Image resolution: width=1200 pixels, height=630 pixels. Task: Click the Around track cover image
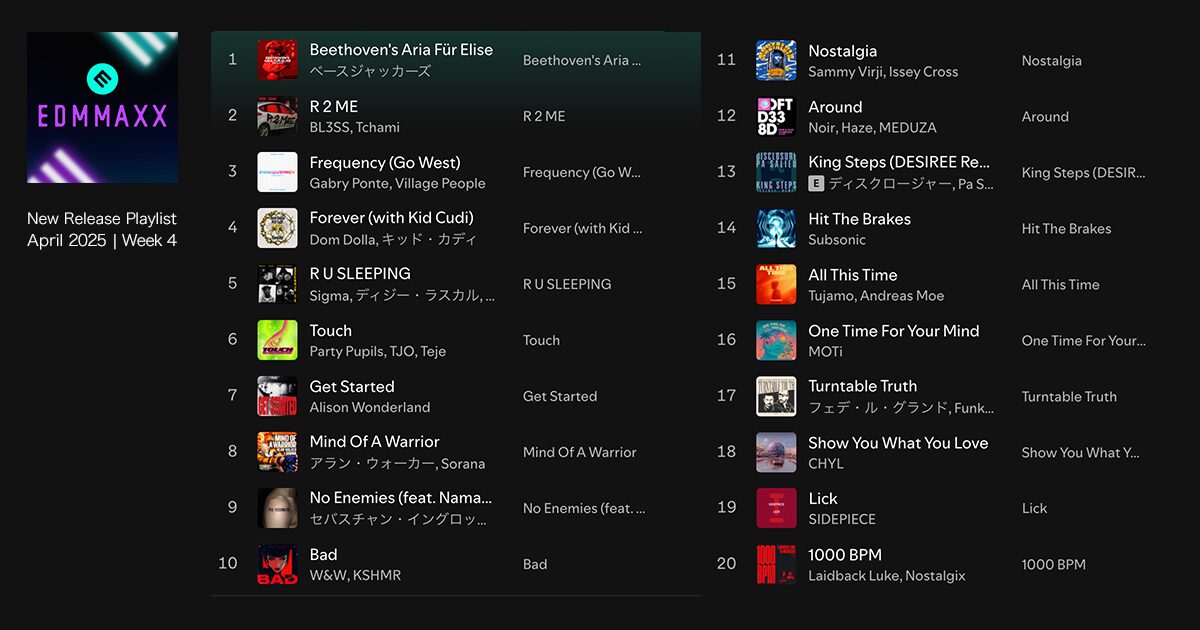tap(776, 116)
